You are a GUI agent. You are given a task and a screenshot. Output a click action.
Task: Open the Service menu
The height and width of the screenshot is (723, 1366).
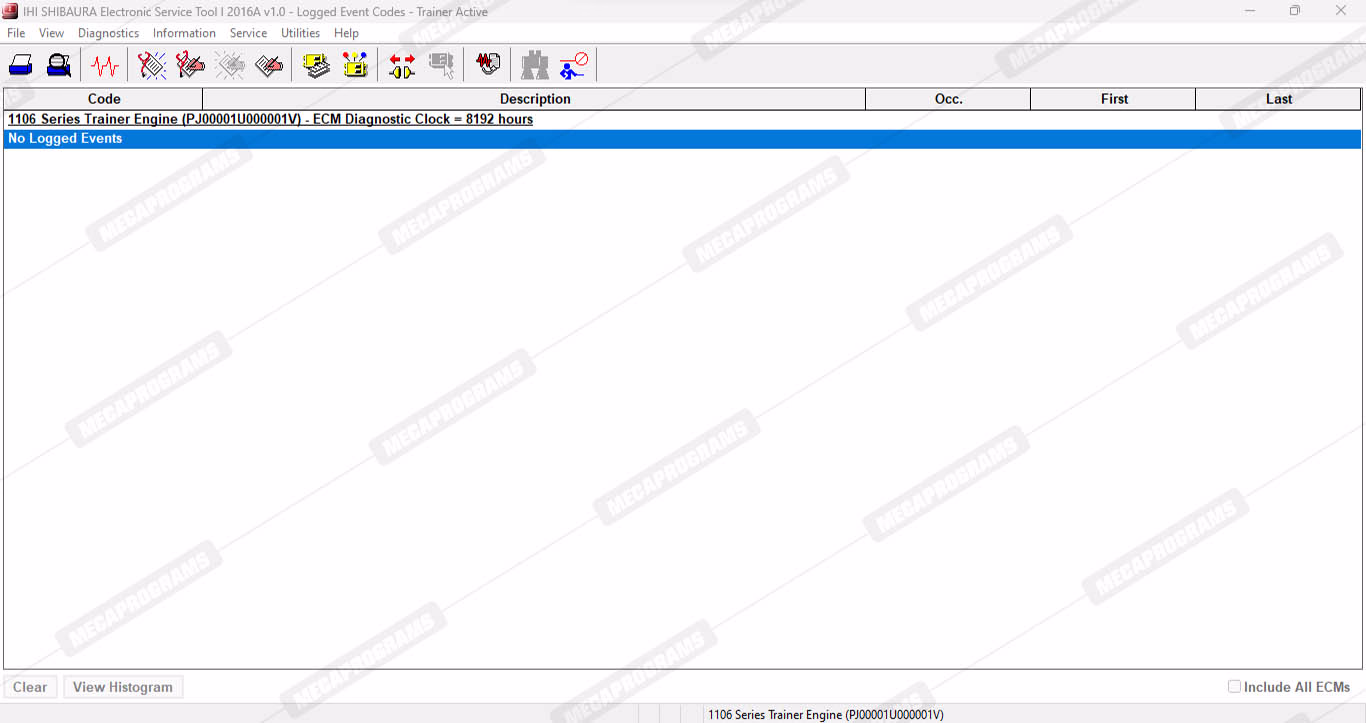click(248, 33)
